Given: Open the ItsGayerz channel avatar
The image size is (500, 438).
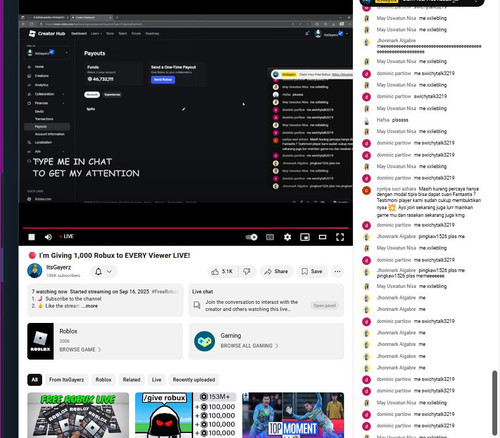Looking at the screenshot, I should pyautogui.click(x=35, y=270).
